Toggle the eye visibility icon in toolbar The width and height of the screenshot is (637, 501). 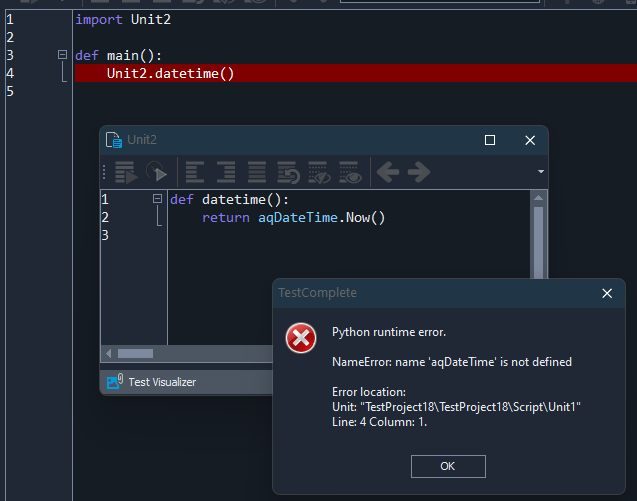tap(349, 173)
